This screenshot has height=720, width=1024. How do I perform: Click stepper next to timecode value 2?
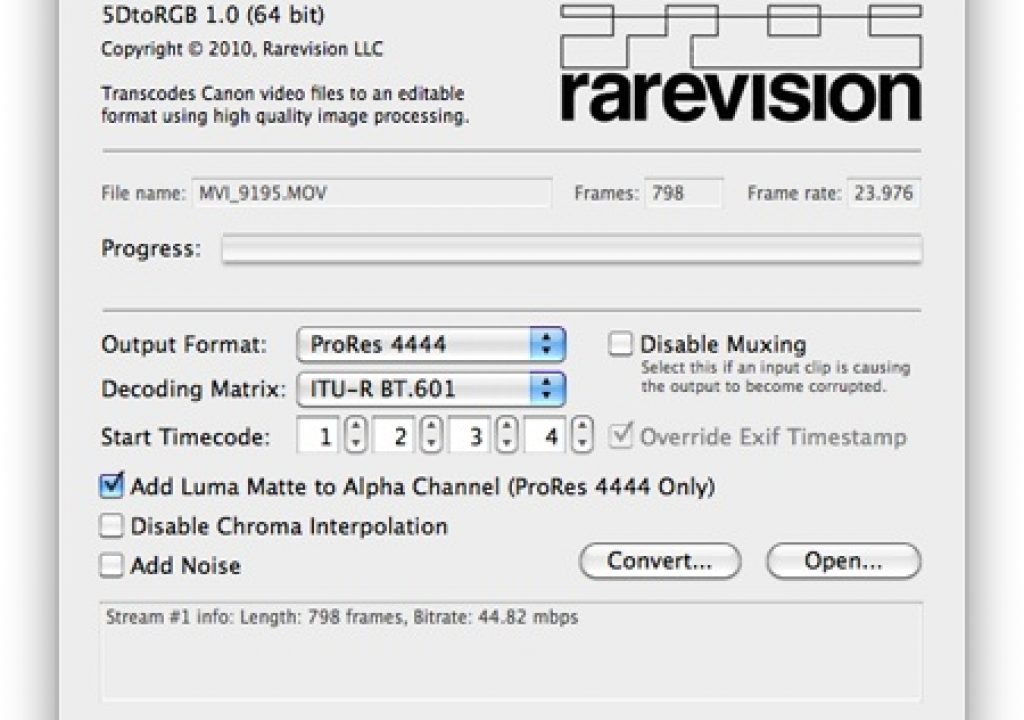431,435
